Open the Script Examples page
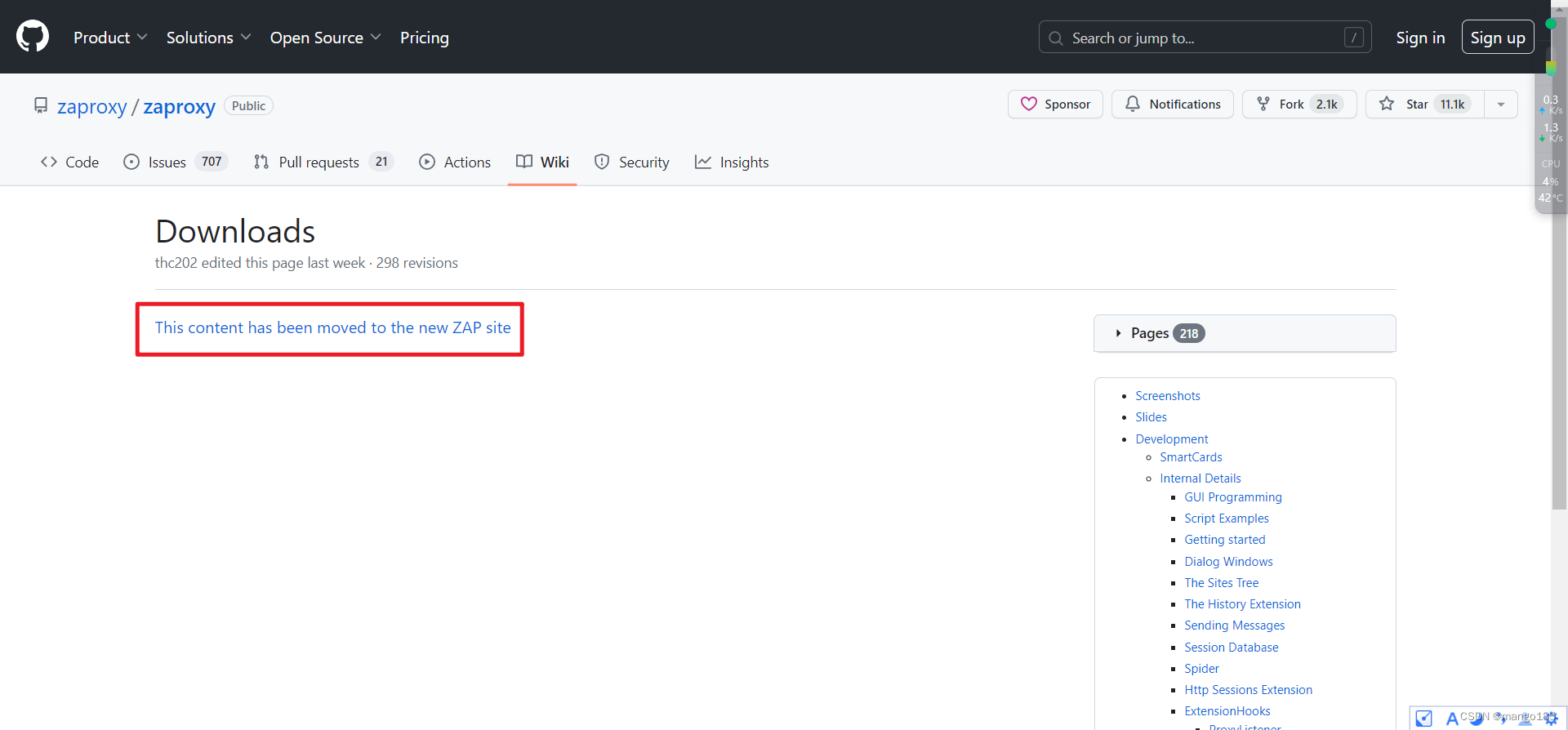This screenshot has width=1568, height=730. (x=1227, y=519)
